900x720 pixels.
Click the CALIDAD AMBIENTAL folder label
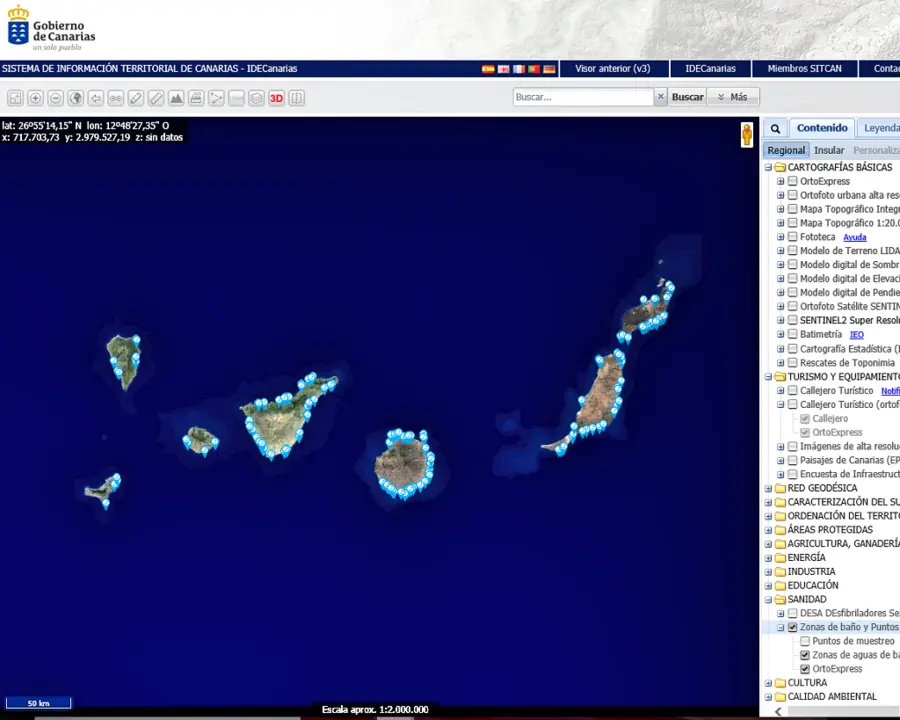tap(832, 696)
